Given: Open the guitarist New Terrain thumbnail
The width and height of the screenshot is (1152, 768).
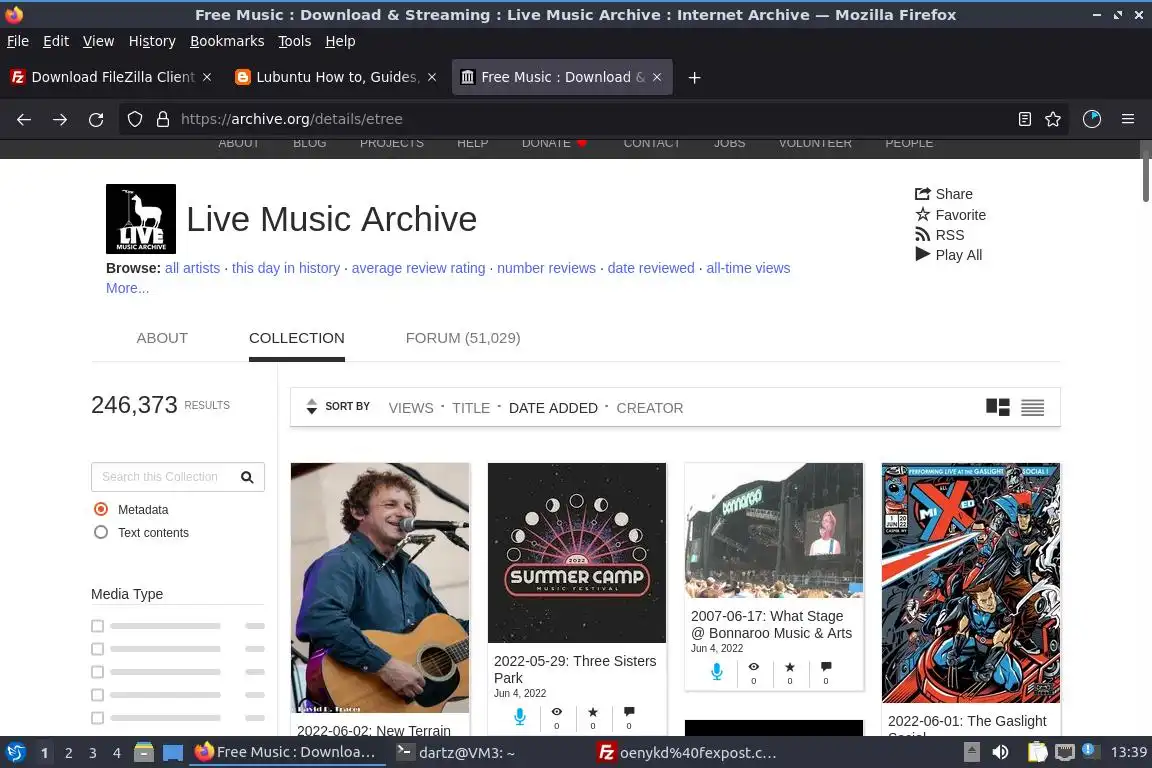Looking at the screenshot, I should click(380, 588).
